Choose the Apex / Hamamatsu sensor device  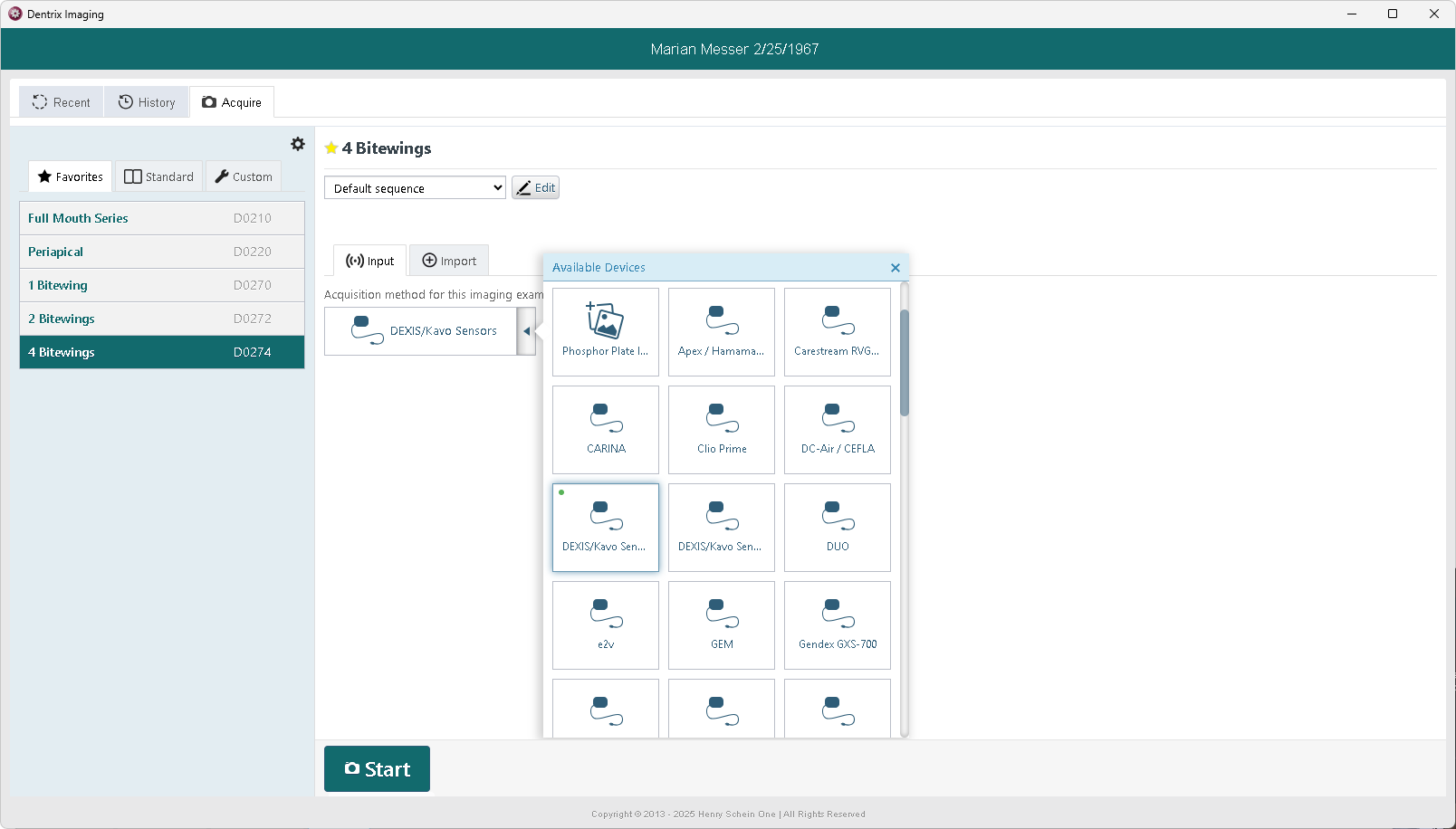point(721,331)
